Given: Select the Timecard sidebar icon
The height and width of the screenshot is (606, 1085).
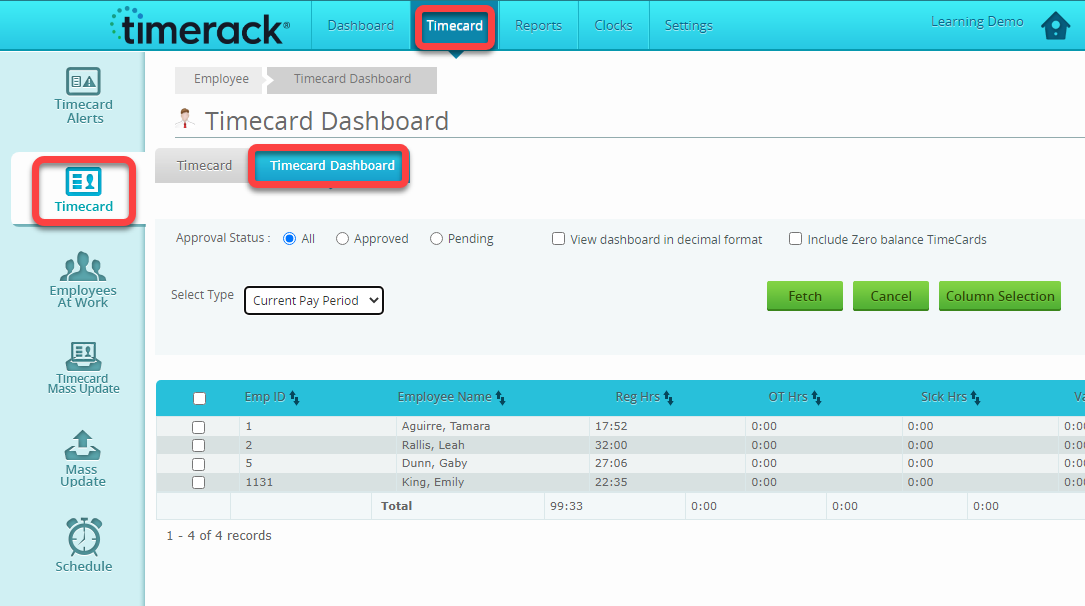Looking at the screenshot, I should point(83,188).
